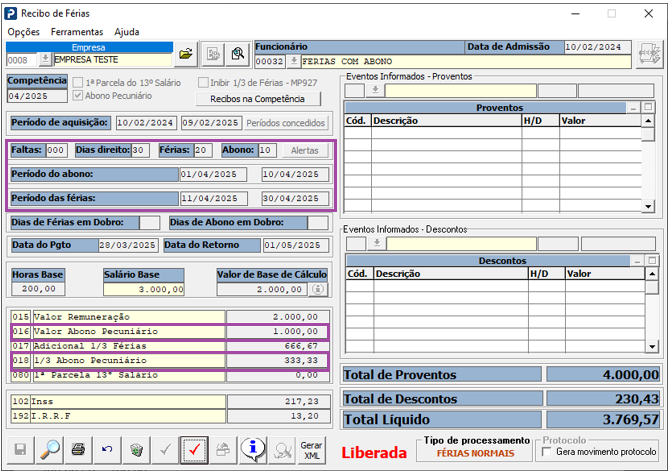Image resolution: width=671 pixels, height=474 pixels.
Task: Click the printer icon
Action: (78, 450)
